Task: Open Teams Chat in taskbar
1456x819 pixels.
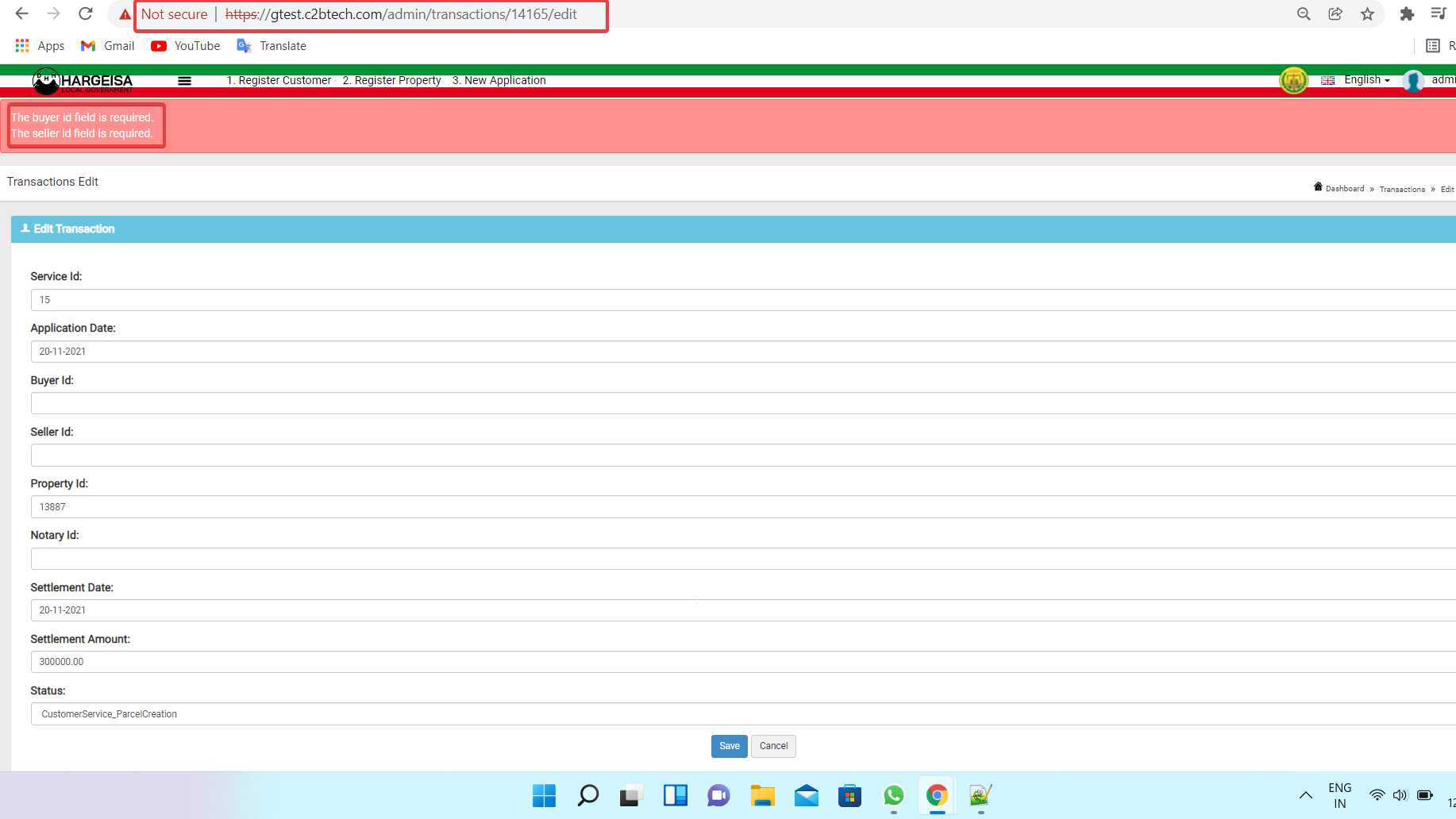Action: coord(718,795)
